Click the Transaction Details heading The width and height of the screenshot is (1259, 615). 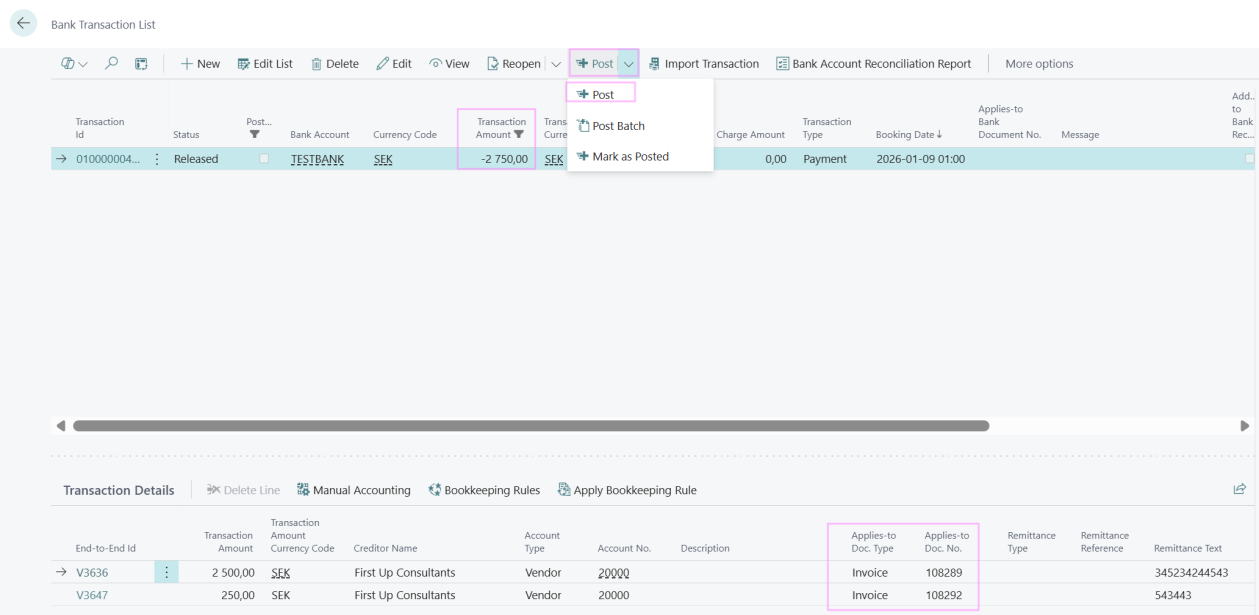pyautogui.click(x=119, y=490)
